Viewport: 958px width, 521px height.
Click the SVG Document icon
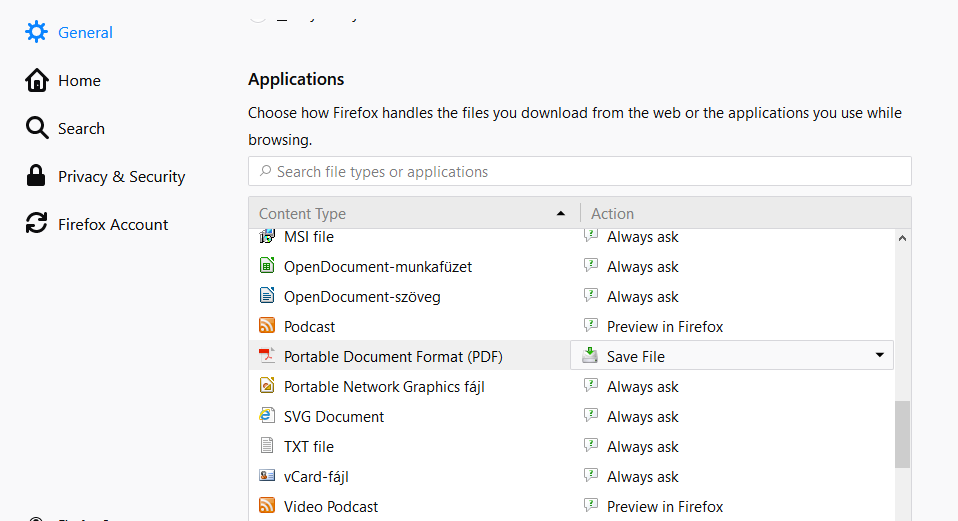coord(267,415)
